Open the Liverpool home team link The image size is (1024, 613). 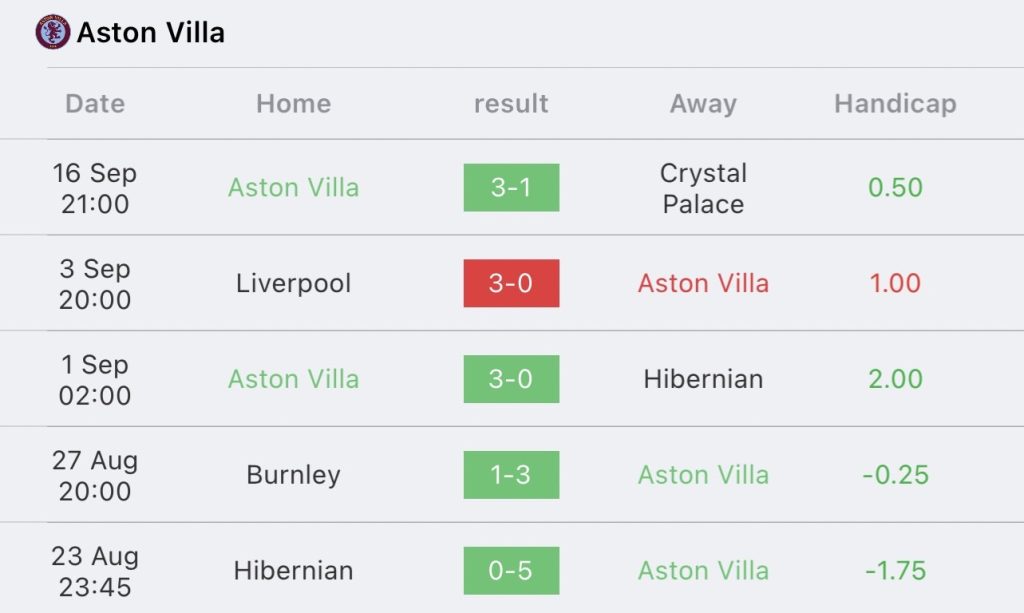(x=293, y=283)
